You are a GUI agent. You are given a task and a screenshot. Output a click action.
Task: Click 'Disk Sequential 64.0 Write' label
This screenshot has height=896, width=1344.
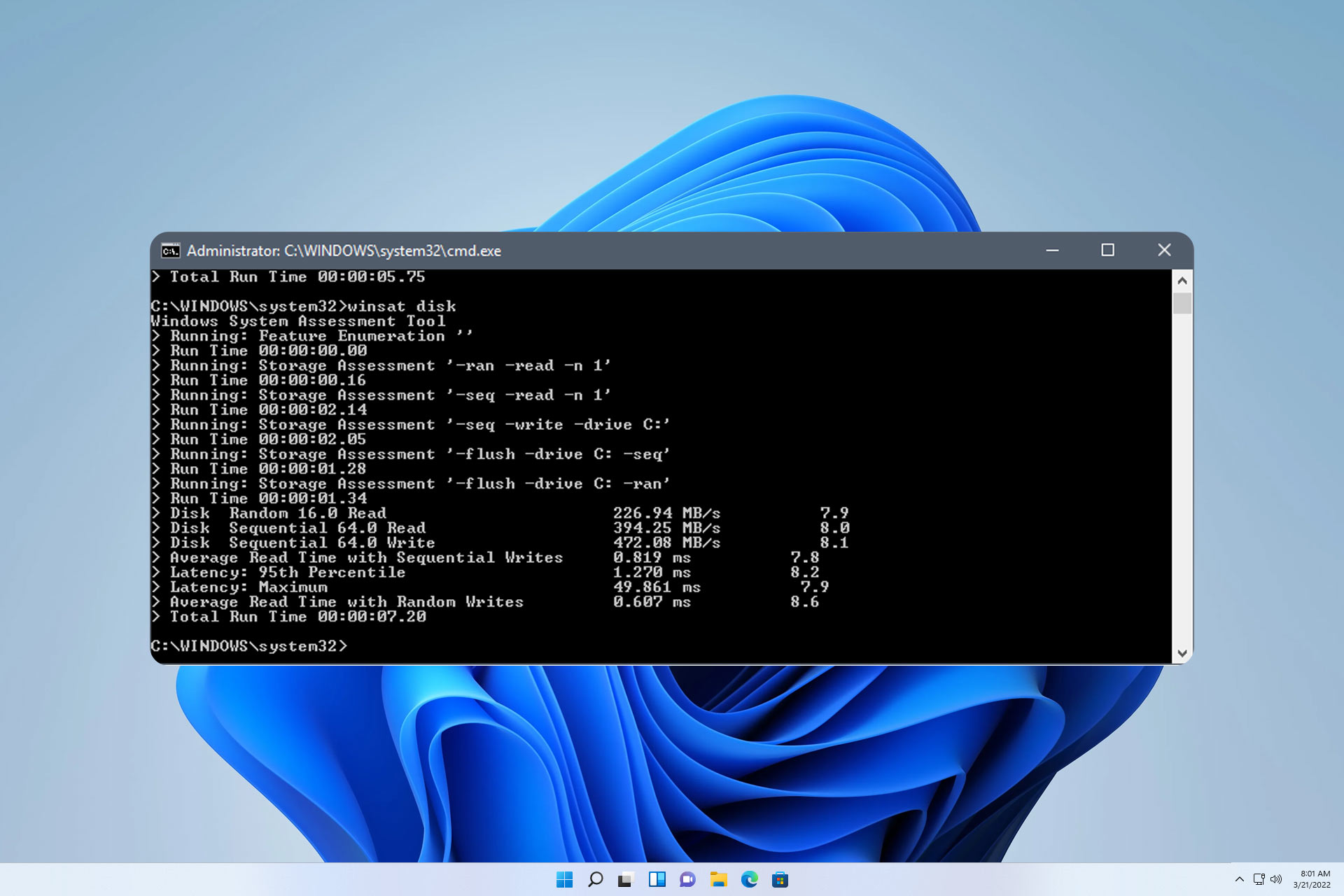pyautogui.click(x=302, y=542)
